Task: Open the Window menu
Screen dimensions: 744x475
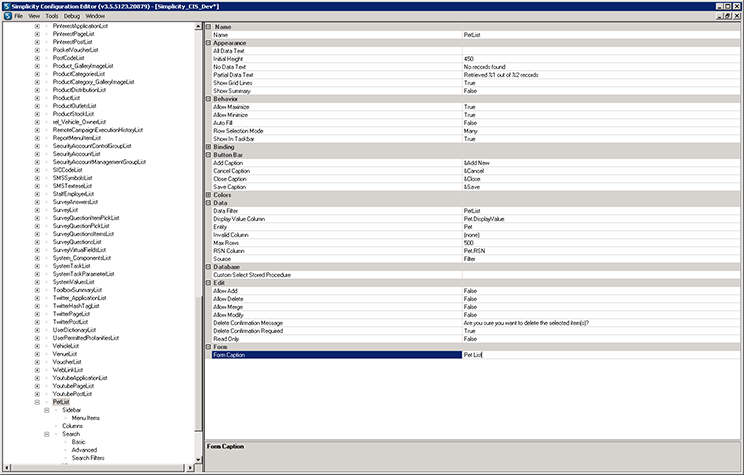Action: 95,16
